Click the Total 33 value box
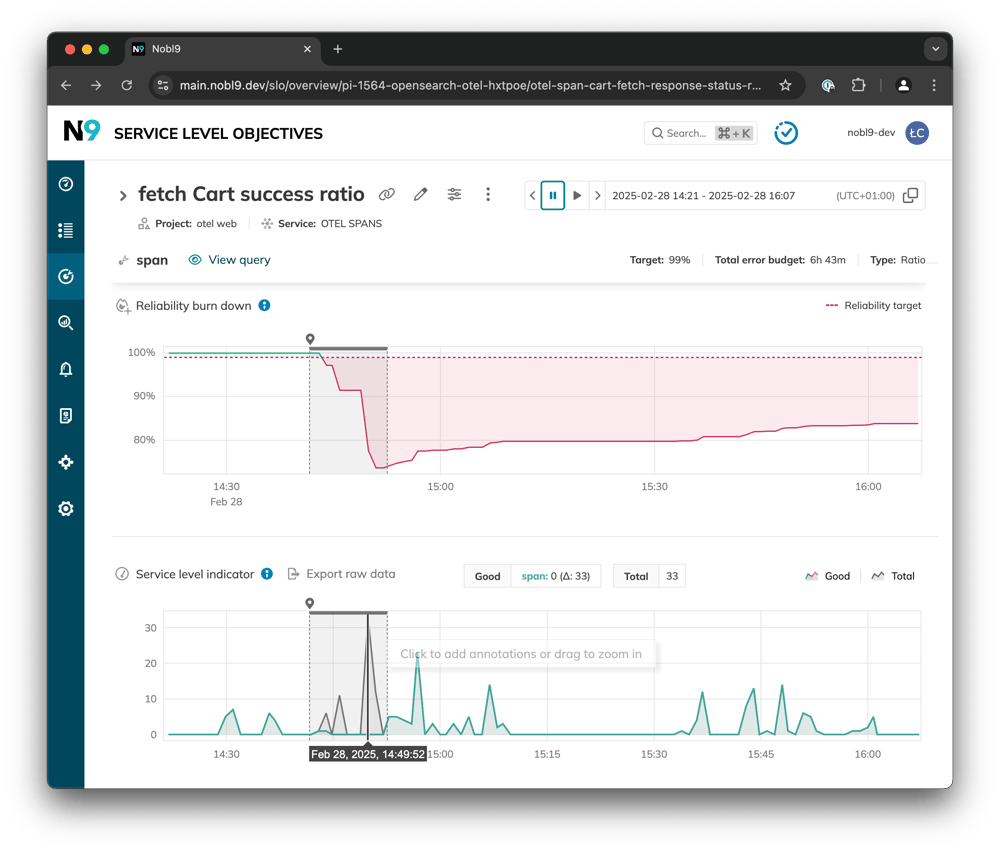Viewport: 1000px width, 851px height. [649, 576]
